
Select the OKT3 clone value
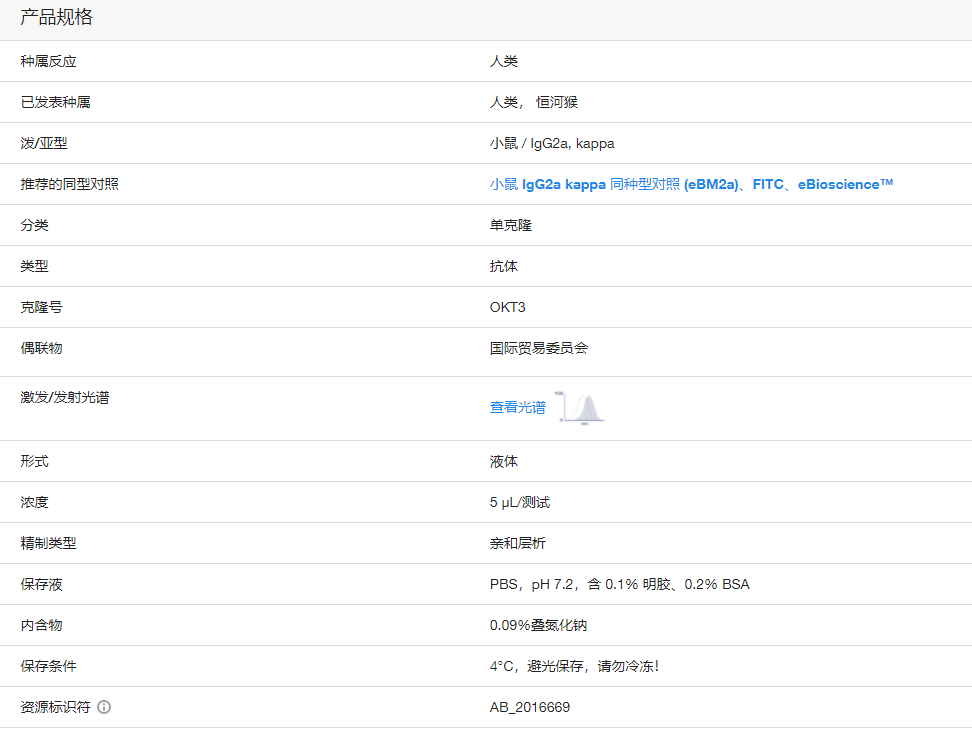click(x=507, y=307)
